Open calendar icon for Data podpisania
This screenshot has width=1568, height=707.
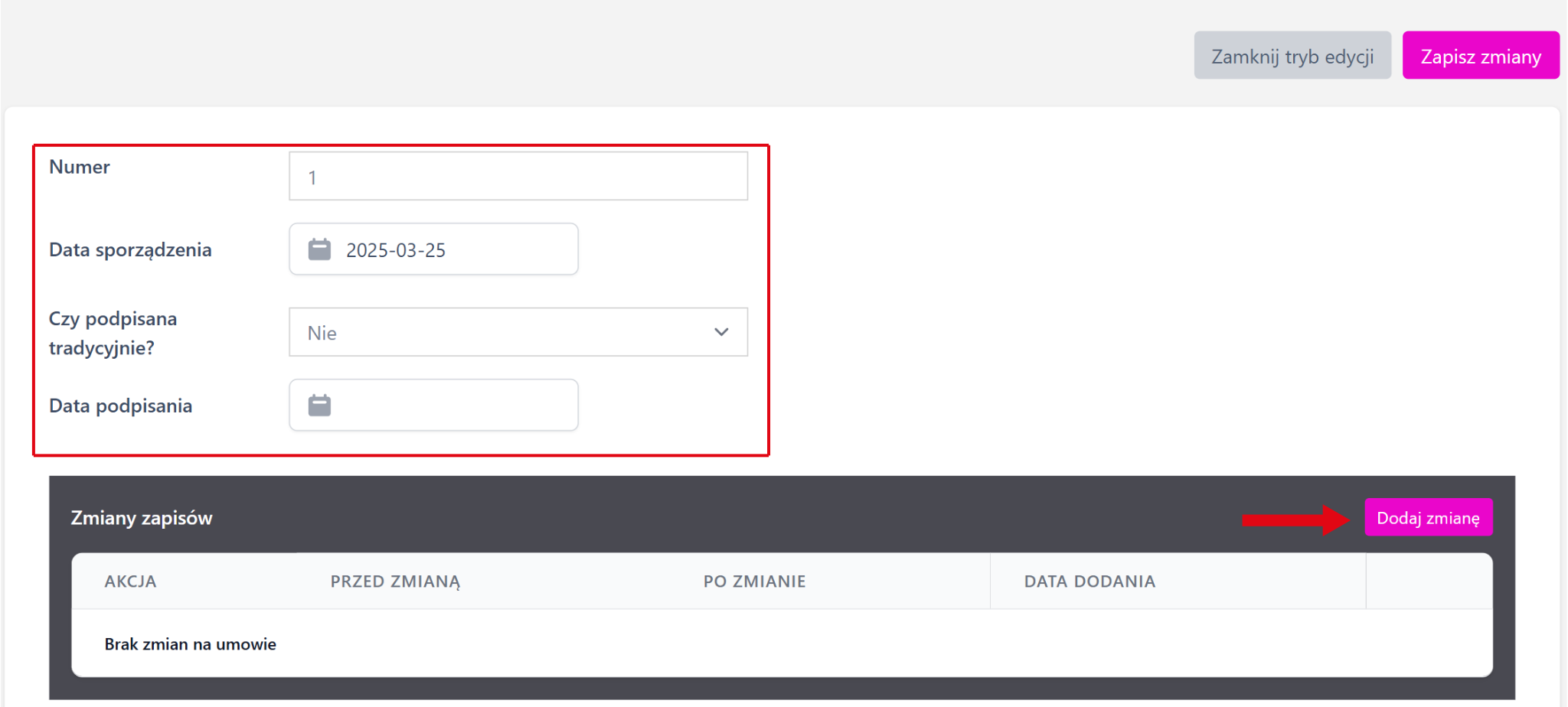[x=319, y=406]
